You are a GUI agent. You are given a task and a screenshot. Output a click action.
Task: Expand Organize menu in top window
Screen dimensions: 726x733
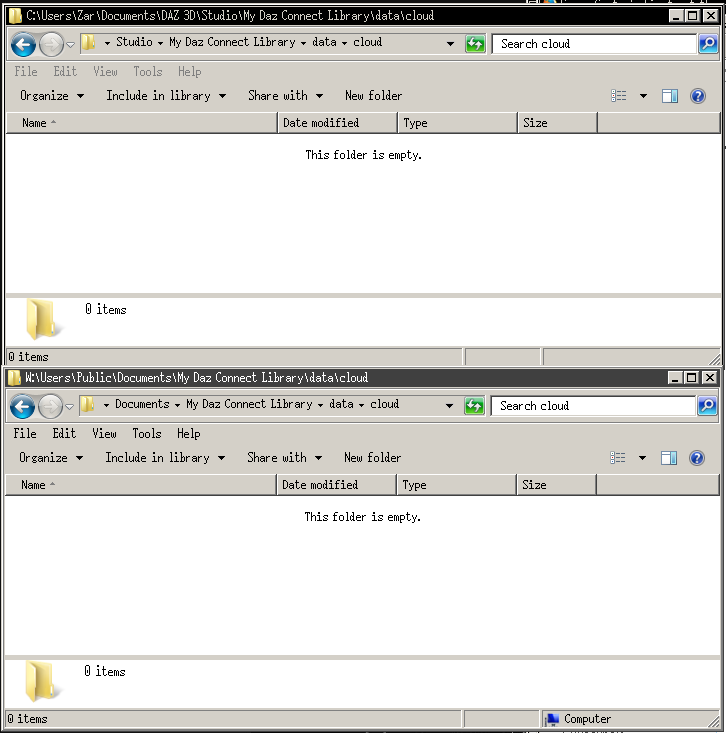[52, 96]
